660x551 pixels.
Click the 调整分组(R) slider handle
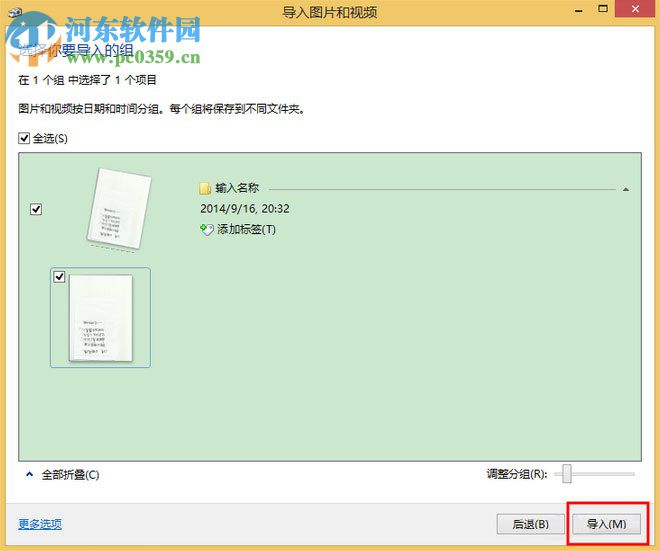(x=567, y=474)
